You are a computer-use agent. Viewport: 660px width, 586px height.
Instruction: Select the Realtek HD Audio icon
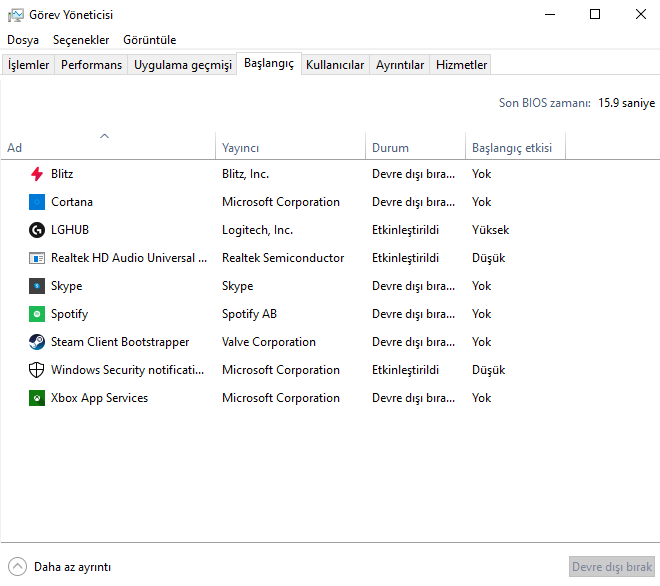click(x=37, y=258)
